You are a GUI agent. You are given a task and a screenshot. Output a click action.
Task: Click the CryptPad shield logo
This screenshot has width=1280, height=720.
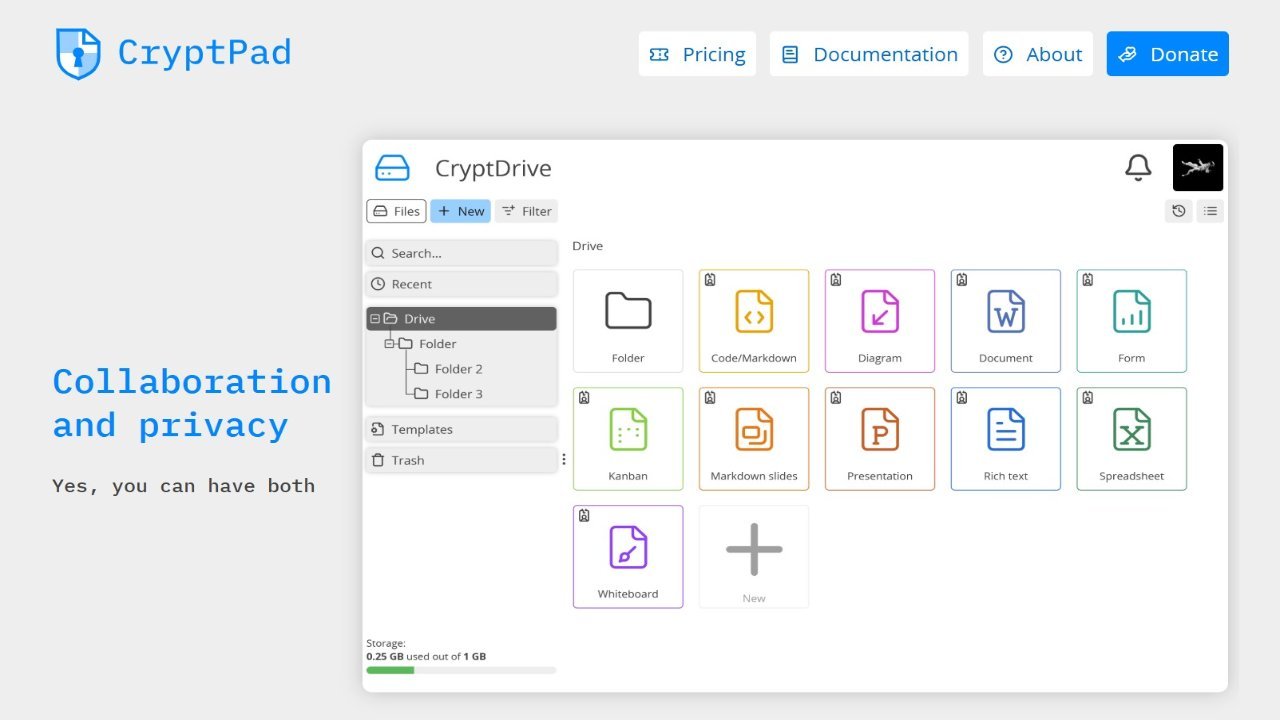[x=78, y=53]
